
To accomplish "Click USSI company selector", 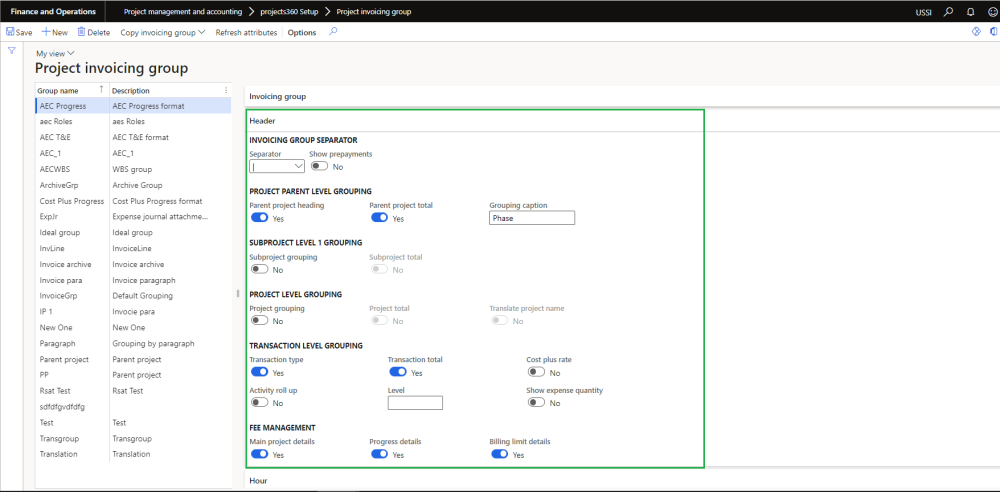I will point(923,12).
